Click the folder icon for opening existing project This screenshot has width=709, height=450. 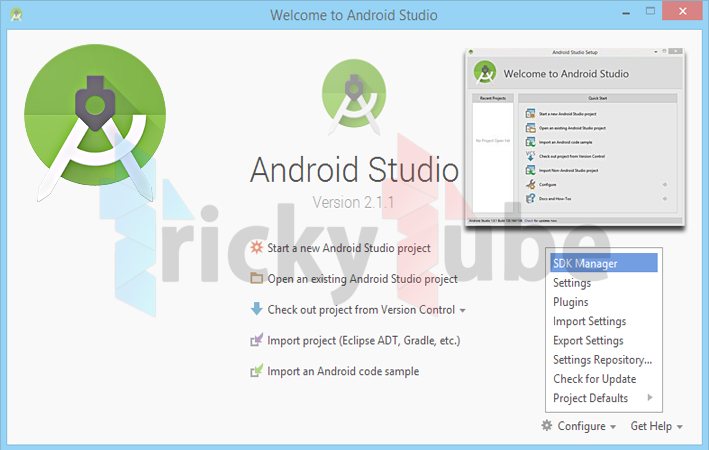(256, 278)
